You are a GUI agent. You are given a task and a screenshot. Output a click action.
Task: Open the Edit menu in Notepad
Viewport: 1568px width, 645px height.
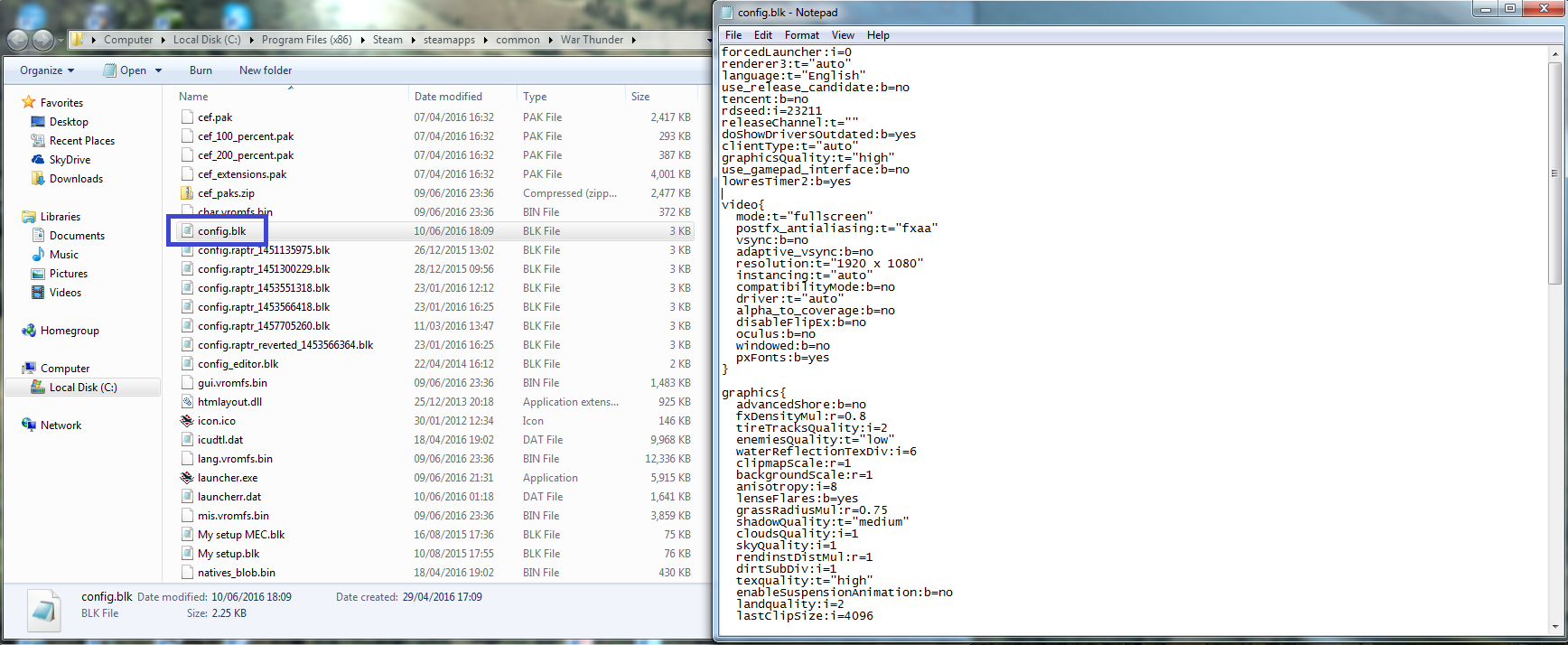[x=763, y=35]
